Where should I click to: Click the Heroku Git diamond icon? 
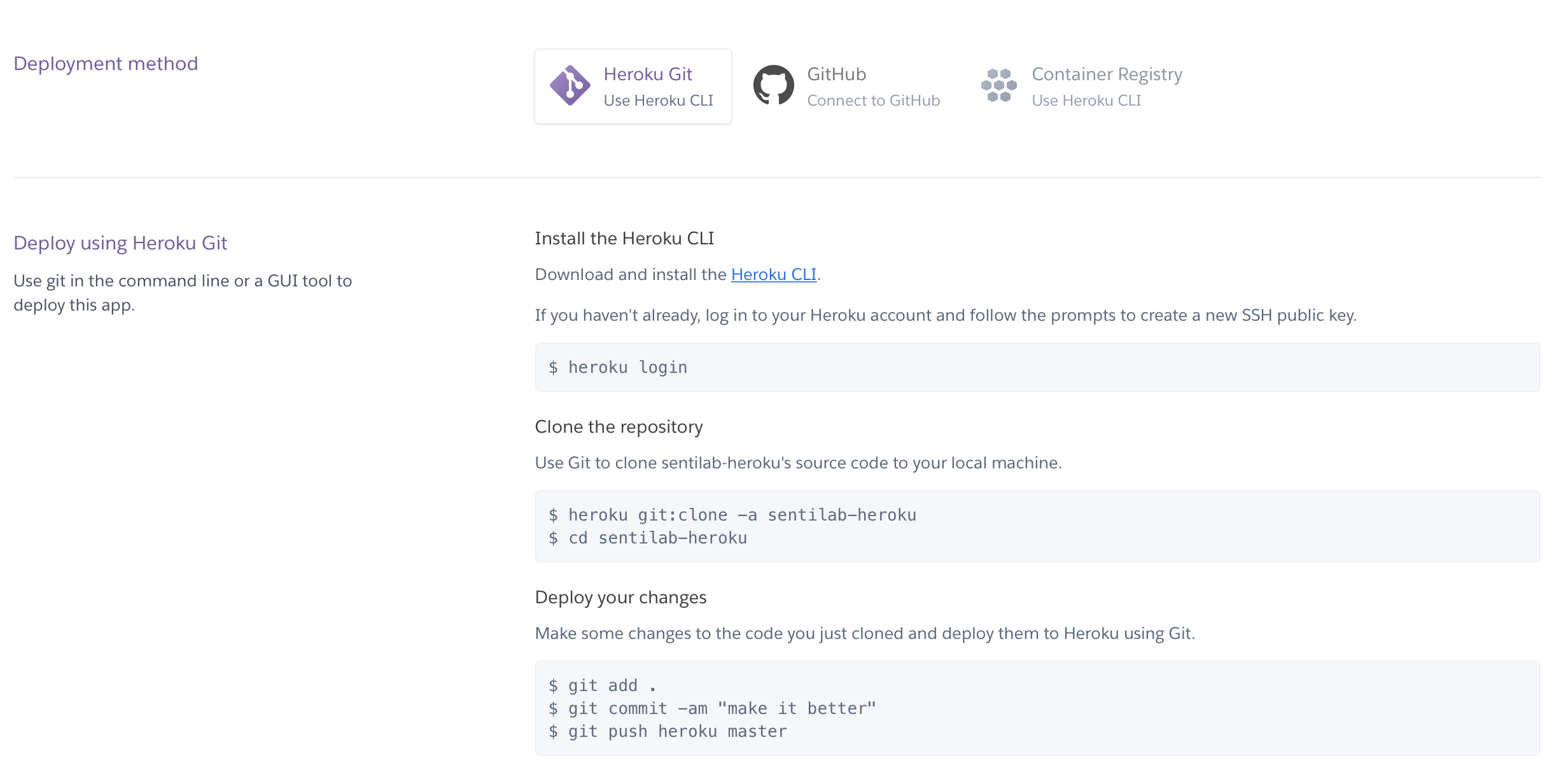(570, 85)
